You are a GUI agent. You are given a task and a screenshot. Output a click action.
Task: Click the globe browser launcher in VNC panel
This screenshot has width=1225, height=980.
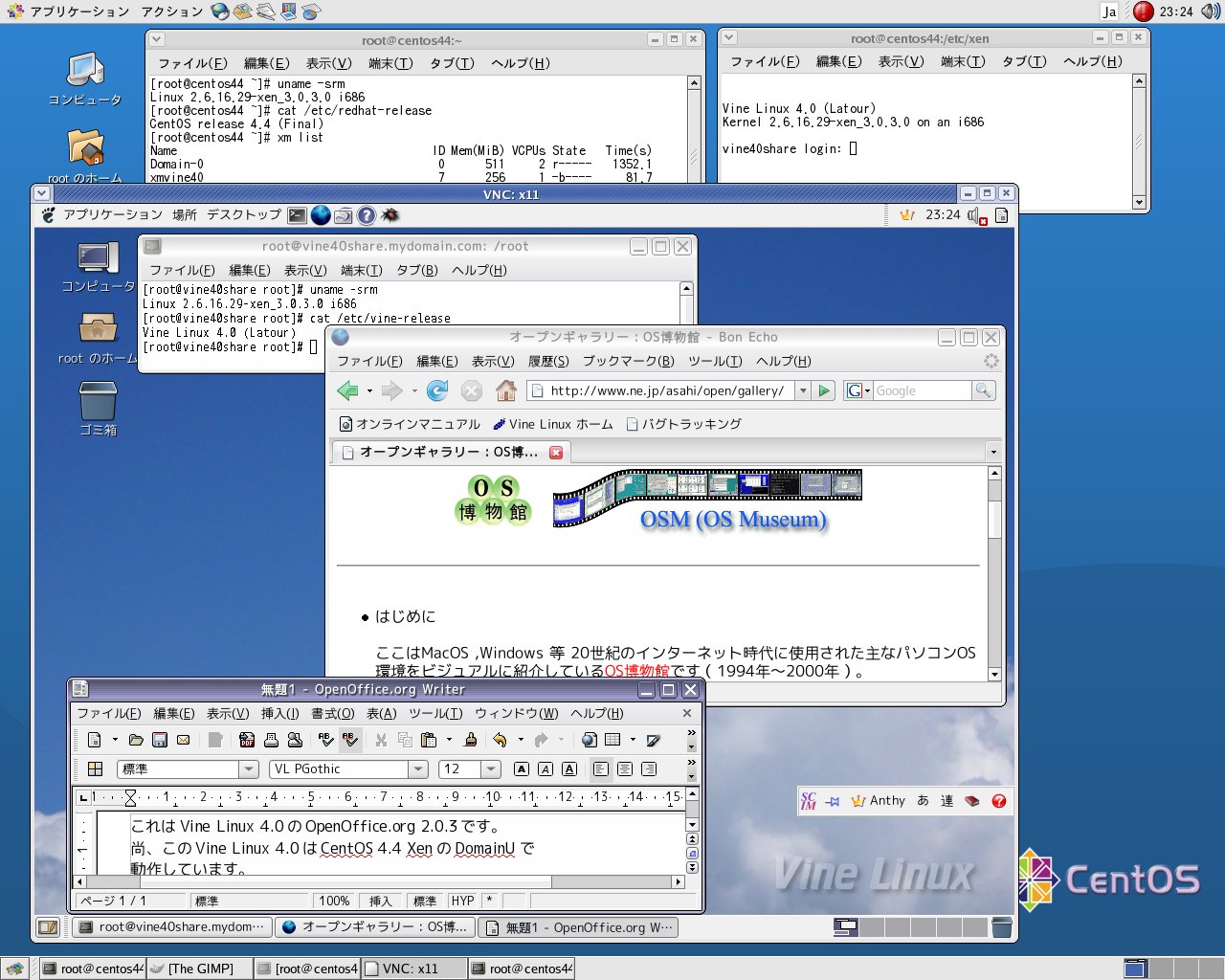tap(321, 215)
